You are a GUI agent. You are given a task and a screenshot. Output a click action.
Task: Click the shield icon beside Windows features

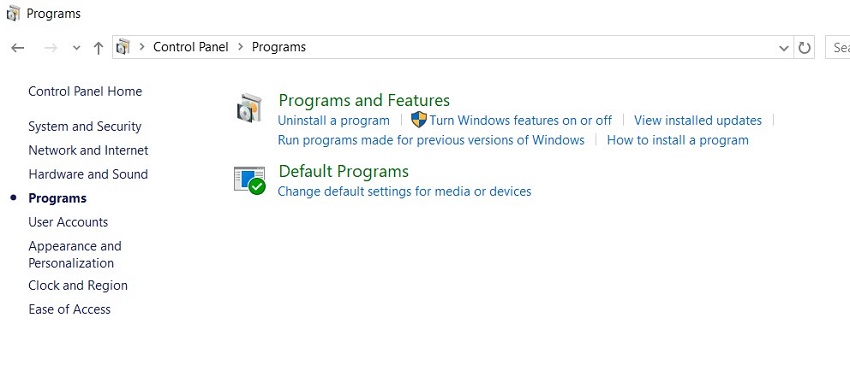pyautogui.click(x=418, y=120)
